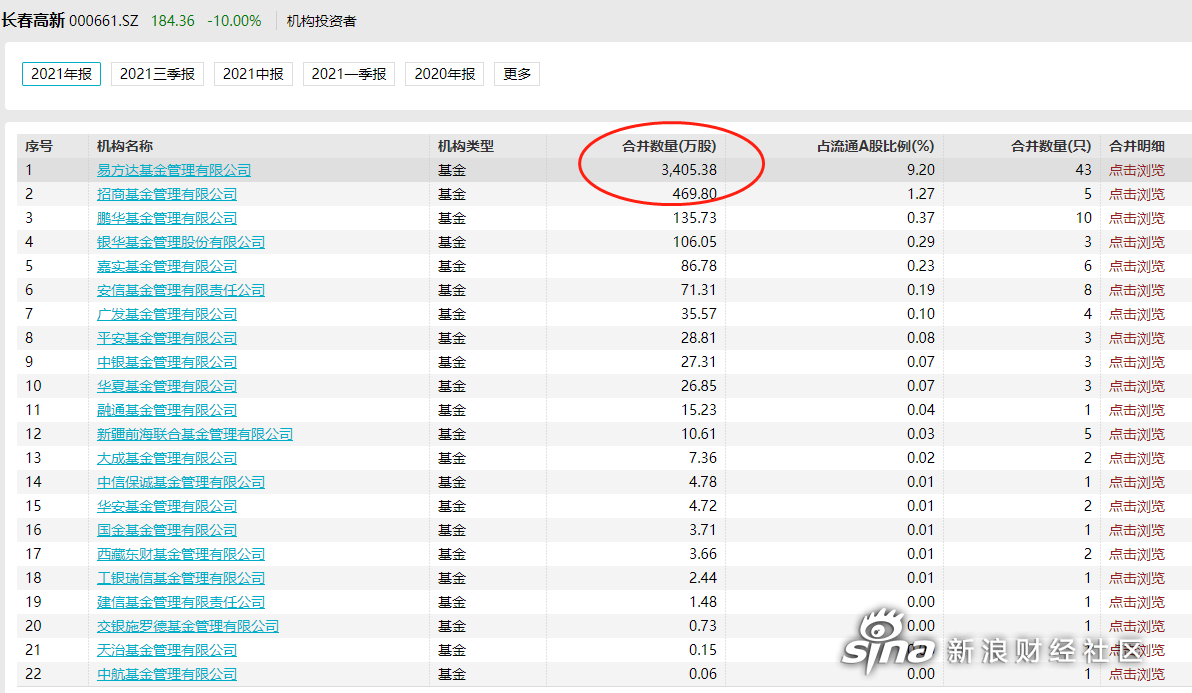
Task: Click the 长春高新 stock name in header
Action: click(33, 21)
